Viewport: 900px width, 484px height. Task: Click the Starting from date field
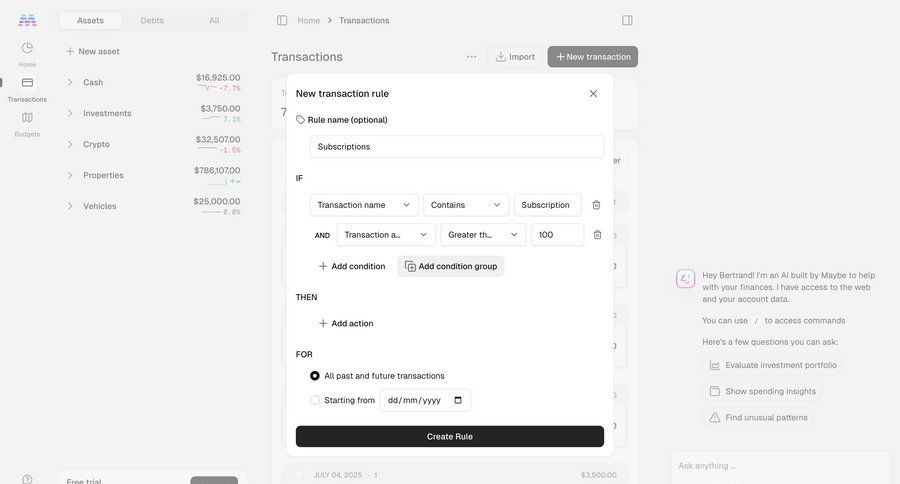(425, 400)
